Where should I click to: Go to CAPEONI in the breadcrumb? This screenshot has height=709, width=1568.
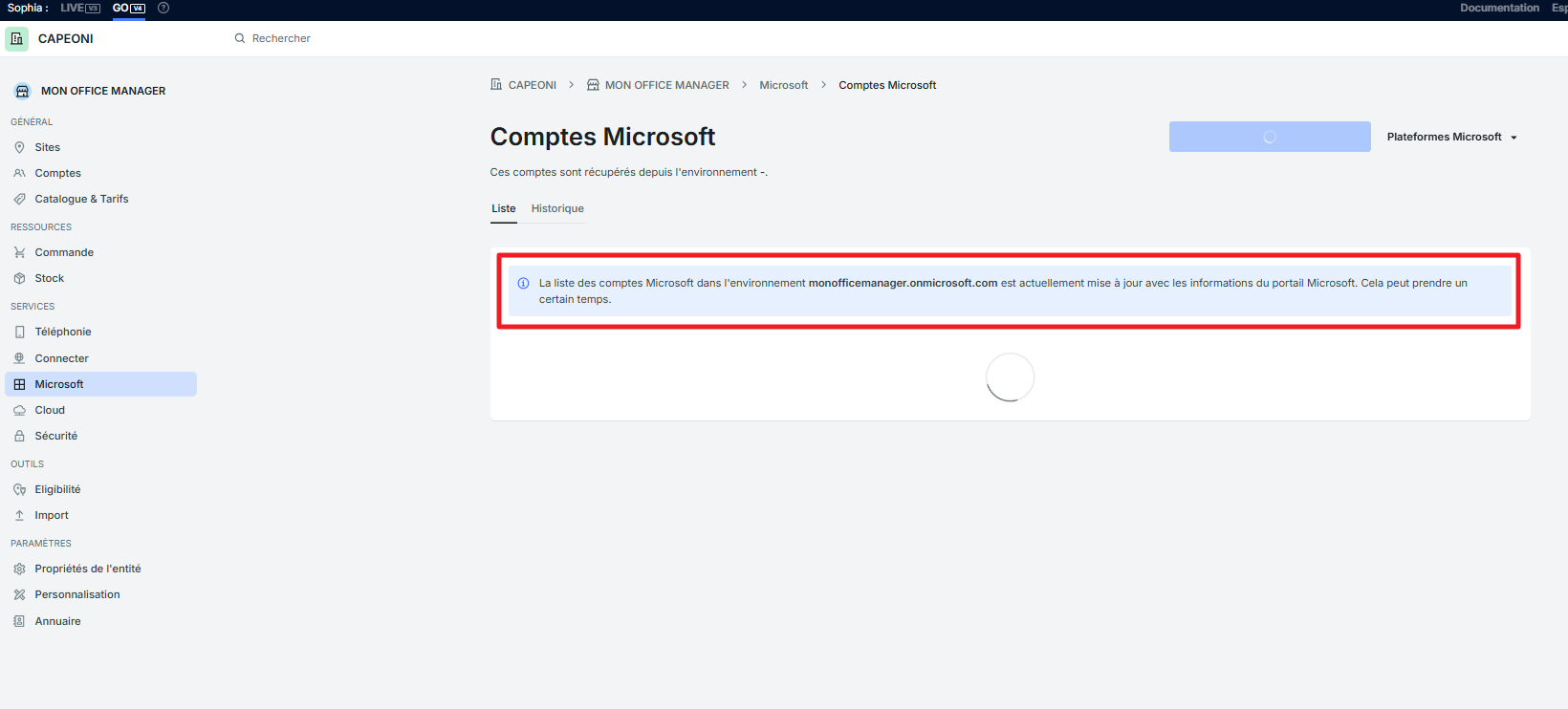click(524, 85)
